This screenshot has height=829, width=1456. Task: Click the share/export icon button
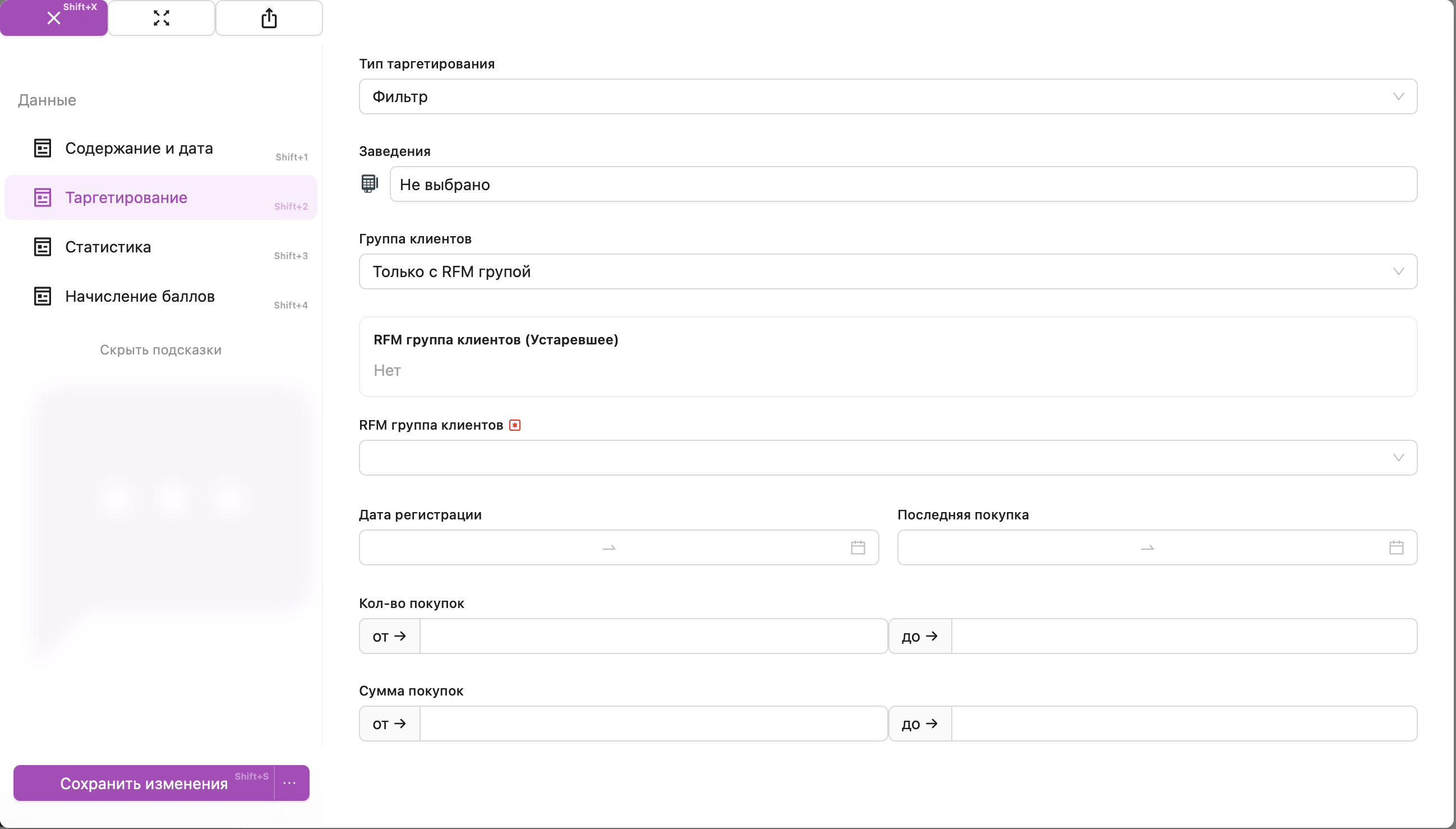[269, 18]
